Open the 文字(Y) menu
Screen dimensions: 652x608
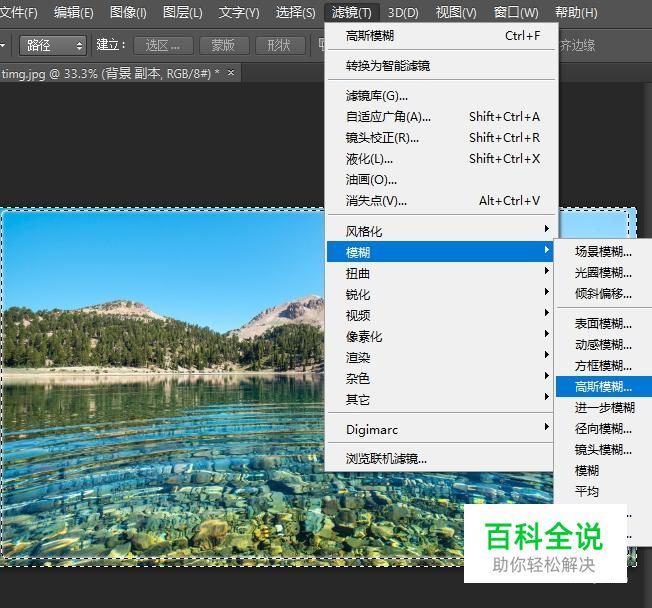pos(239,12)
